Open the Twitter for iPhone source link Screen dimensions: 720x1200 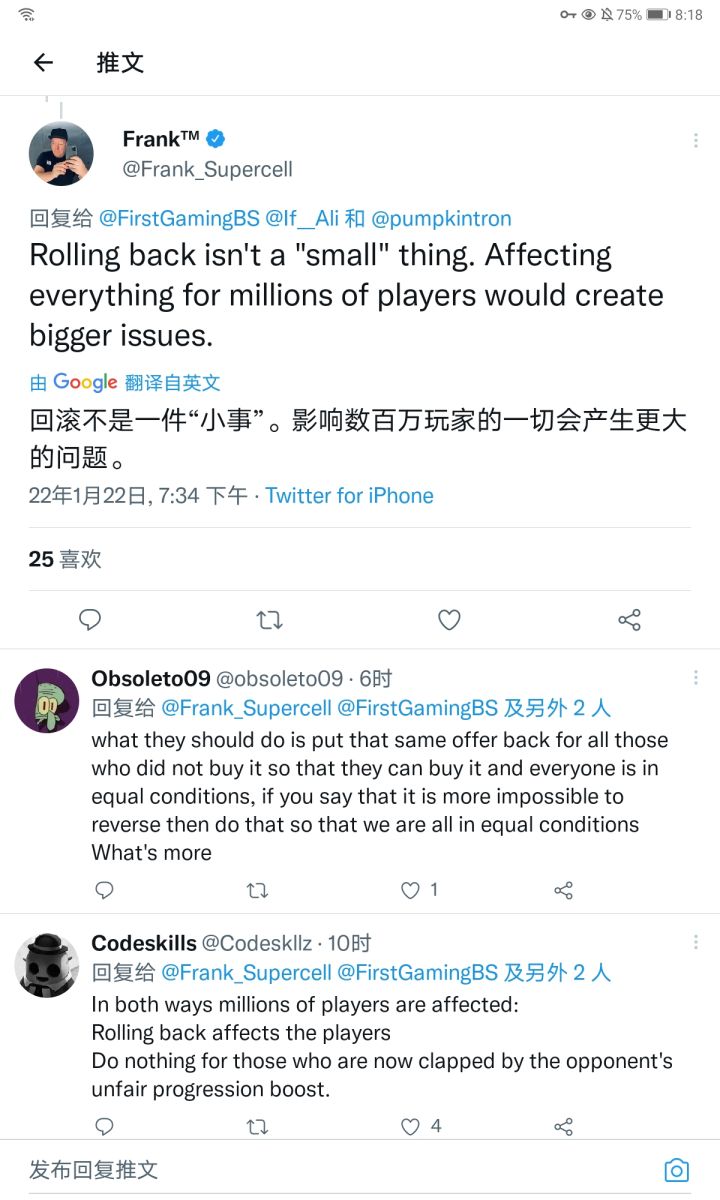point(349,496)
